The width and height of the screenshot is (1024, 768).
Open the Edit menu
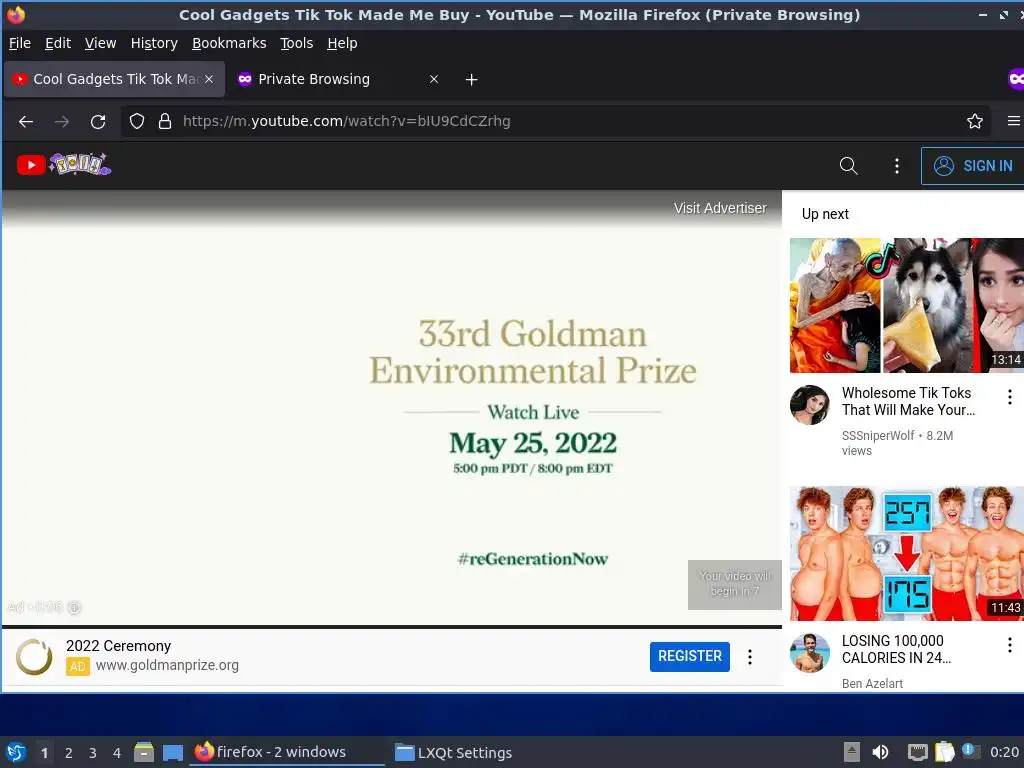(x=57, y=43)
